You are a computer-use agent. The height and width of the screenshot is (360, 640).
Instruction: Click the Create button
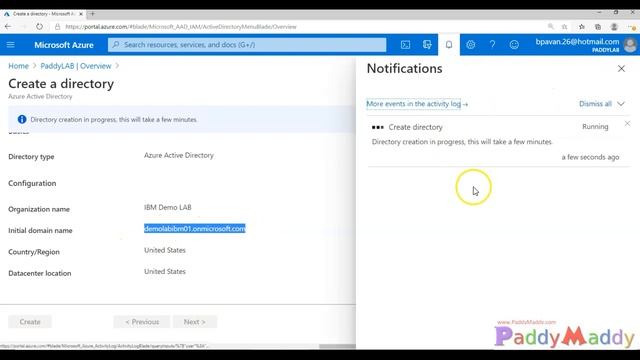click(30, 322)
